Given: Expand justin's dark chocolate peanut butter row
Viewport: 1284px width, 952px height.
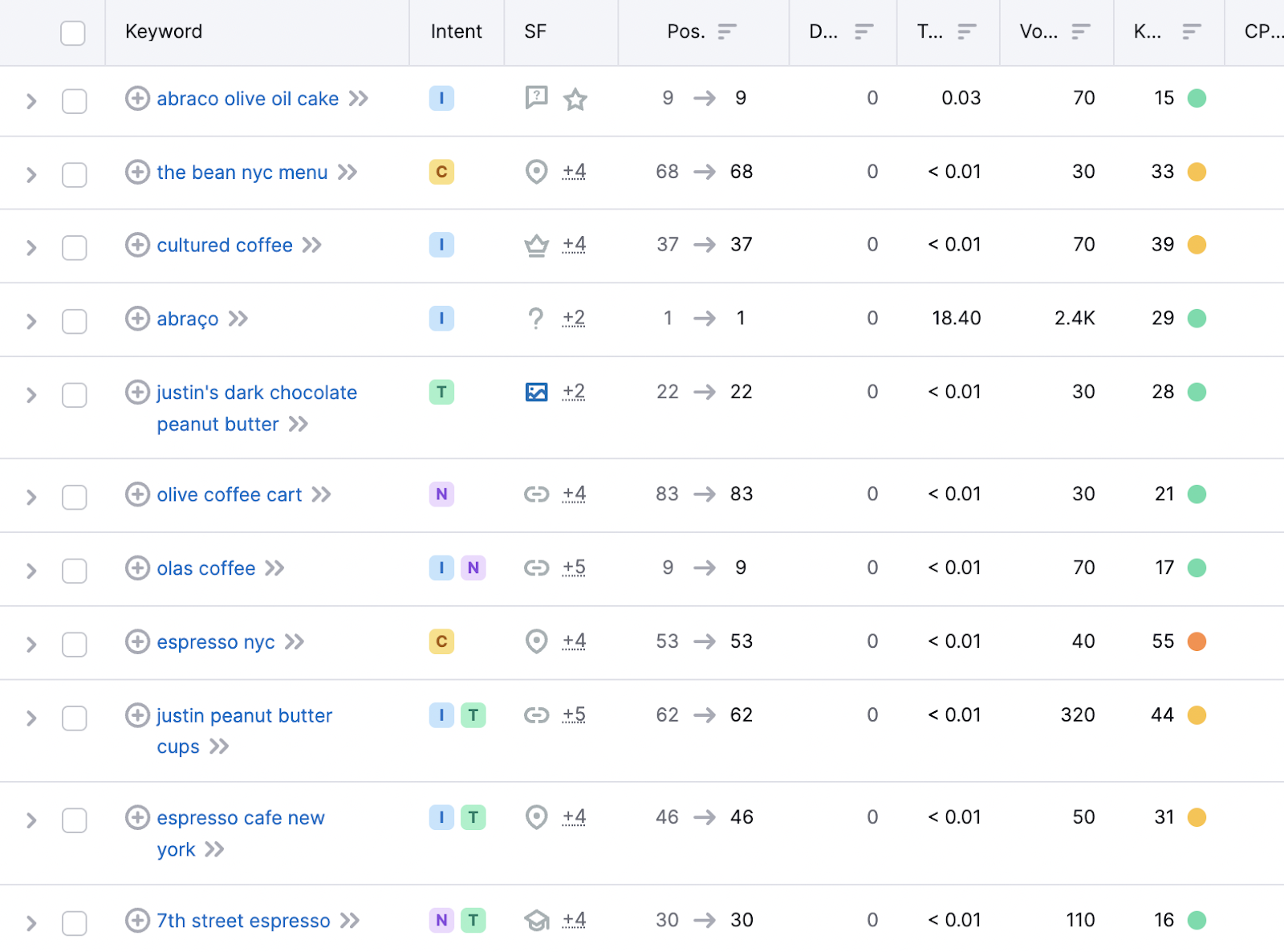Looking at the screenshot, I should click(31, 395).
